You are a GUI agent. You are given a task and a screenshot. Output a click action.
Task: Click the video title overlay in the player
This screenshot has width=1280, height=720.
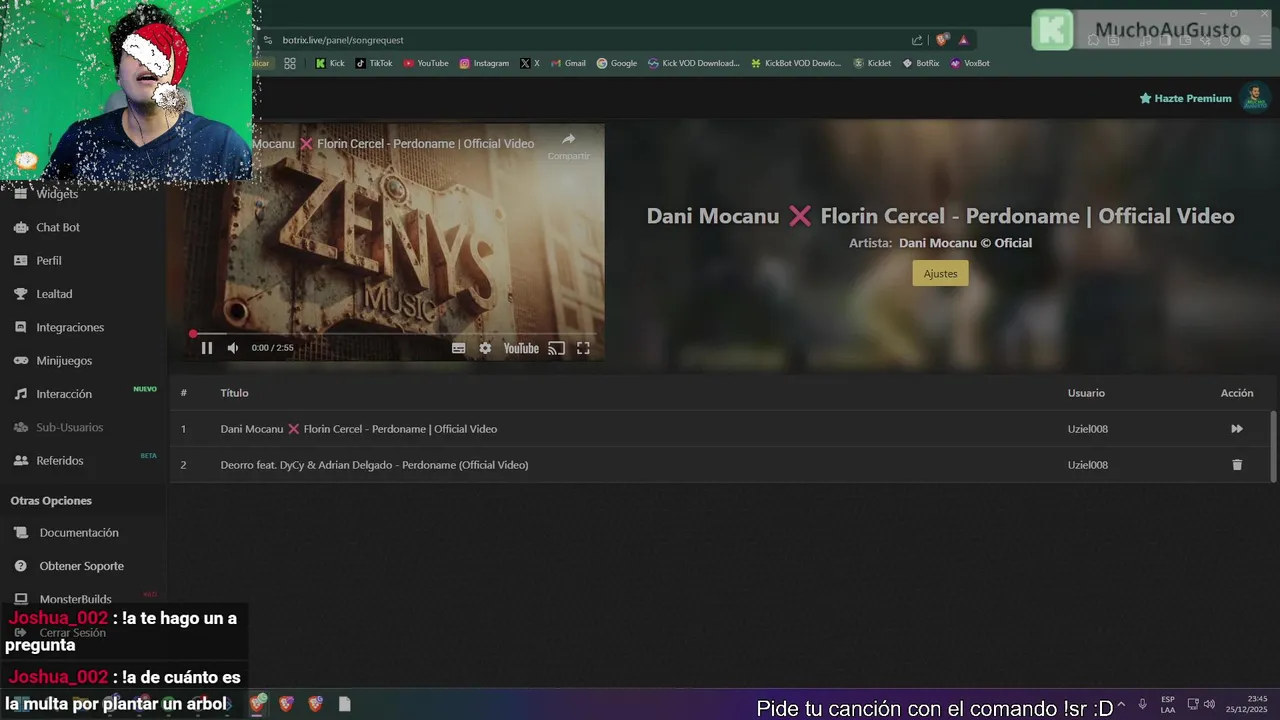click(393, 144)
